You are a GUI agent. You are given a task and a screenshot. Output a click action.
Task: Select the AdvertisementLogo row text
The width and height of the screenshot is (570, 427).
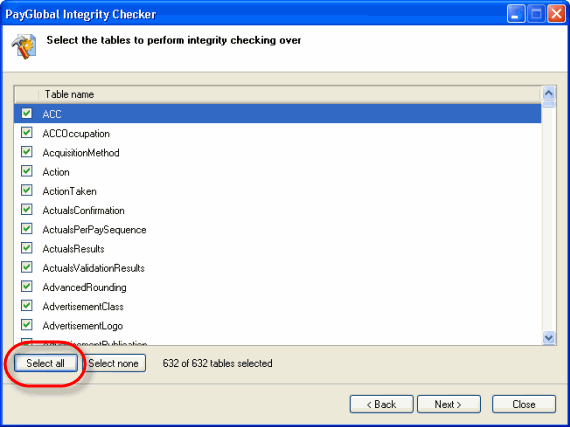click(83, 326)
